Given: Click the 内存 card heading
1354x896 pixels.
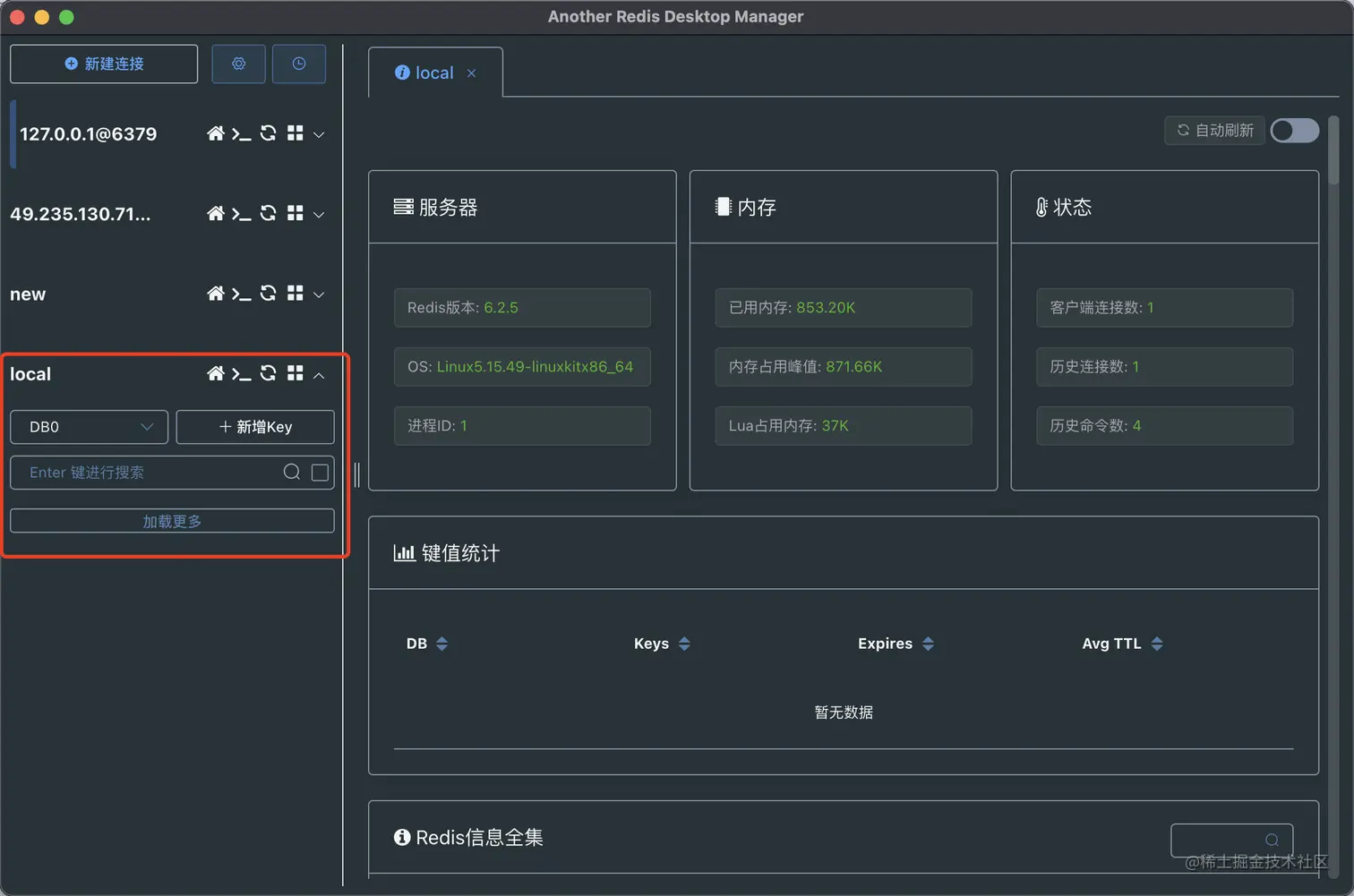Looking at the screenshot, I should pyautogui.click(x=745, y=207).
